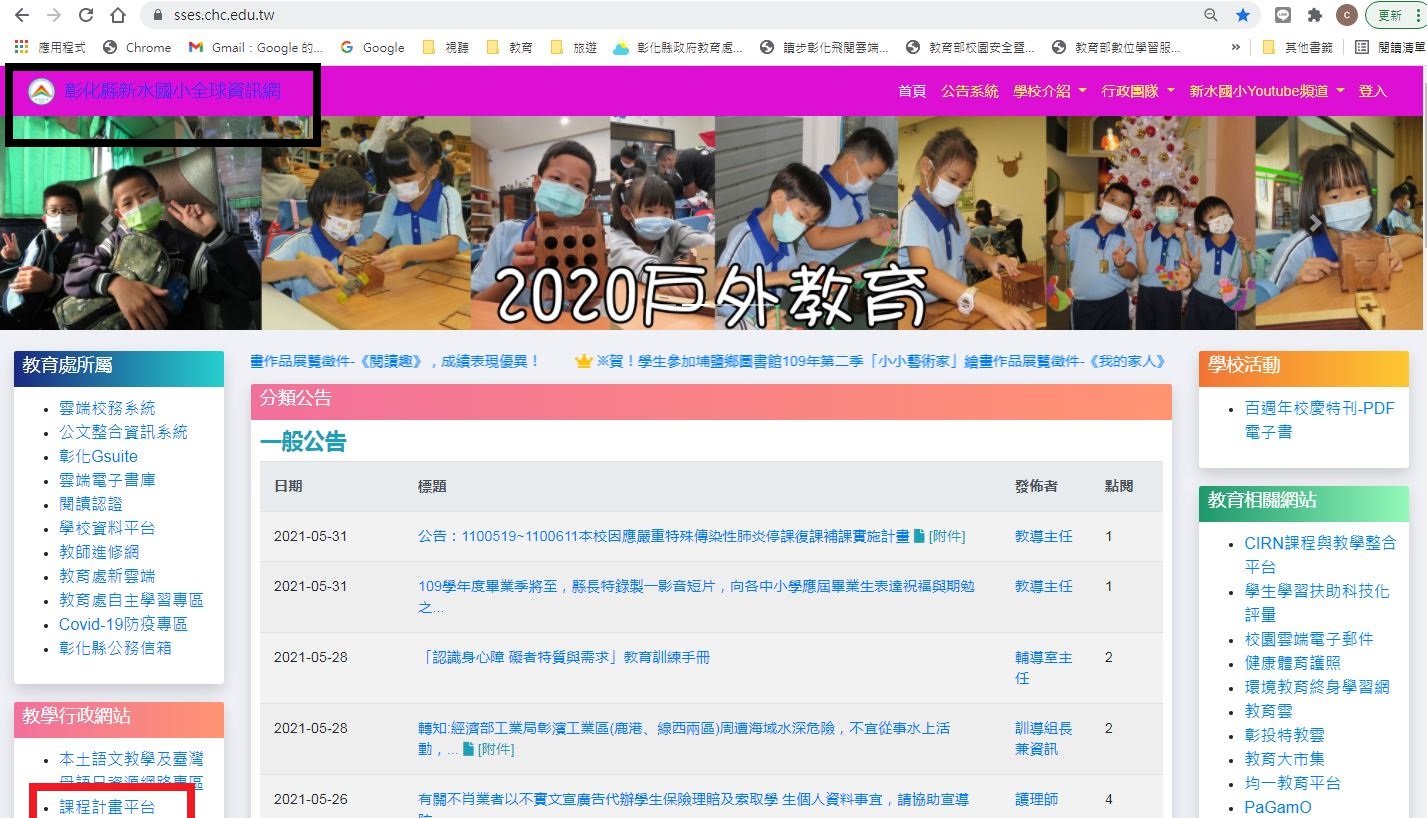Screen dimensions: 1427x818
Task: Open the 教育 bookmark folder
Action: (x=510, y=47)
